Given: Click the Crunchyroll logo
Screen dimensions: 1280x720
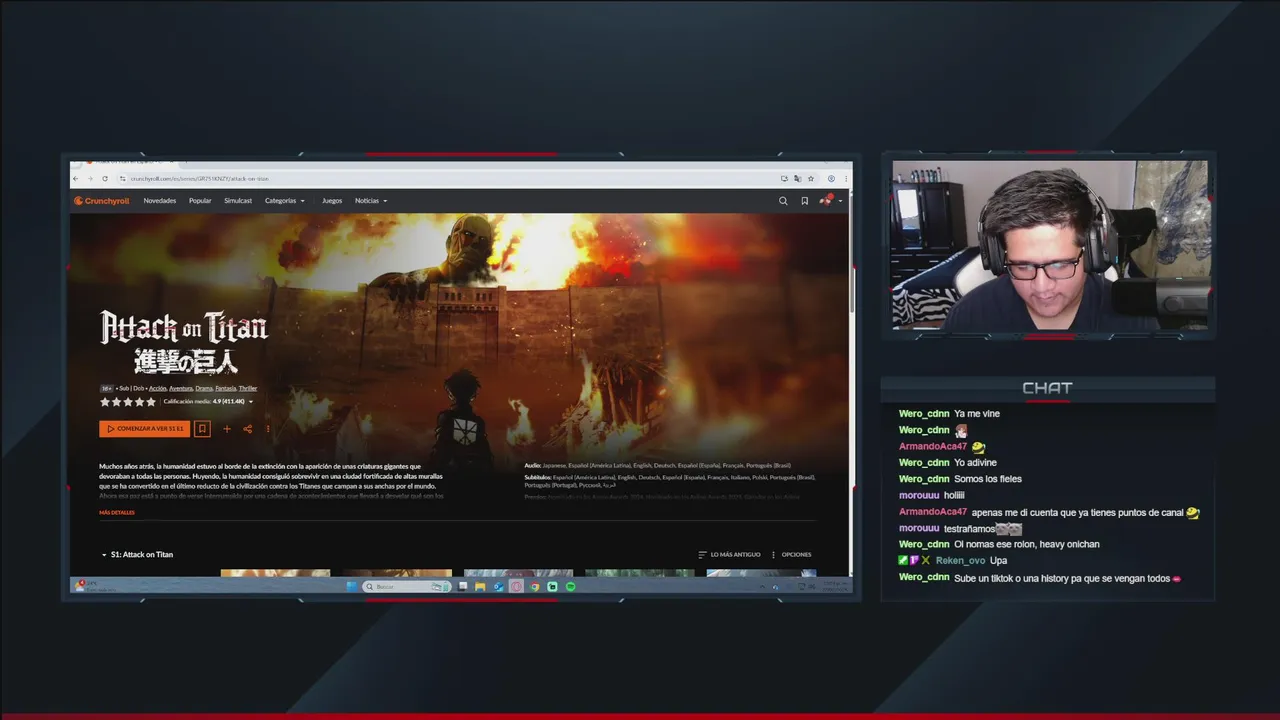Looking at the screenshot, I should tap(102, 201).
